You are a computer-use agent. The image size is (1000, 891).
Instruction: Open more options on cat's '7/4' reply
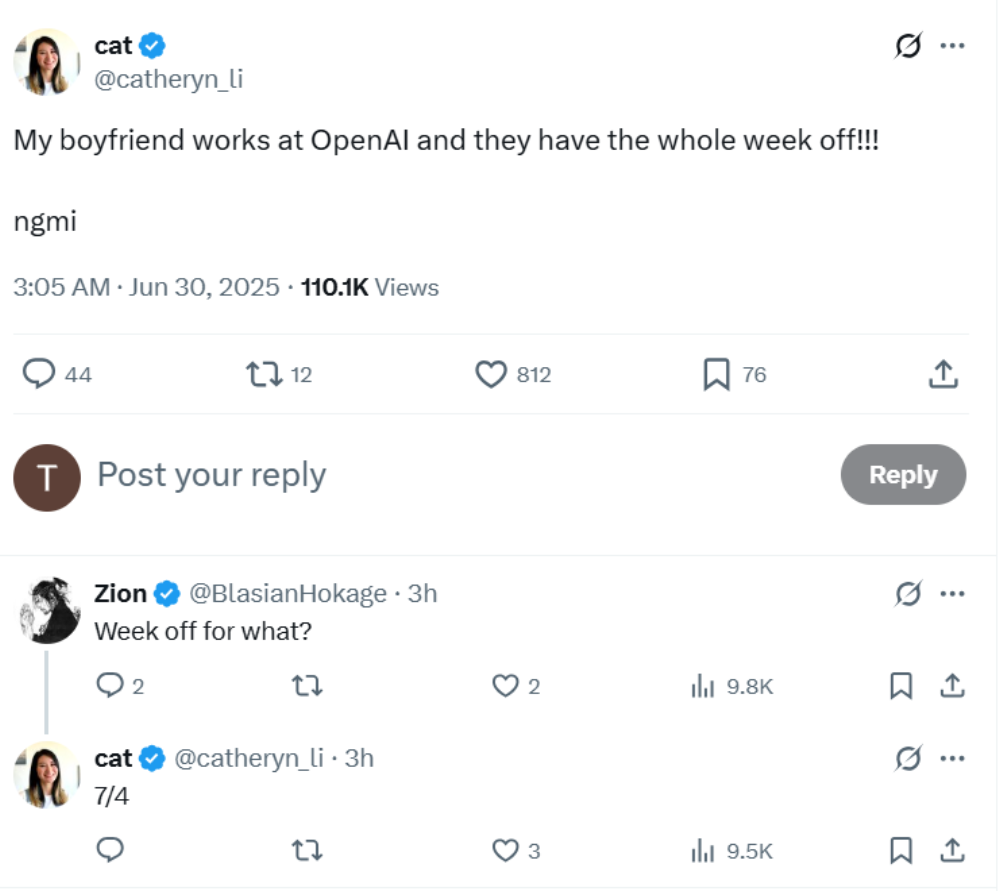click(x=953, y=758)
